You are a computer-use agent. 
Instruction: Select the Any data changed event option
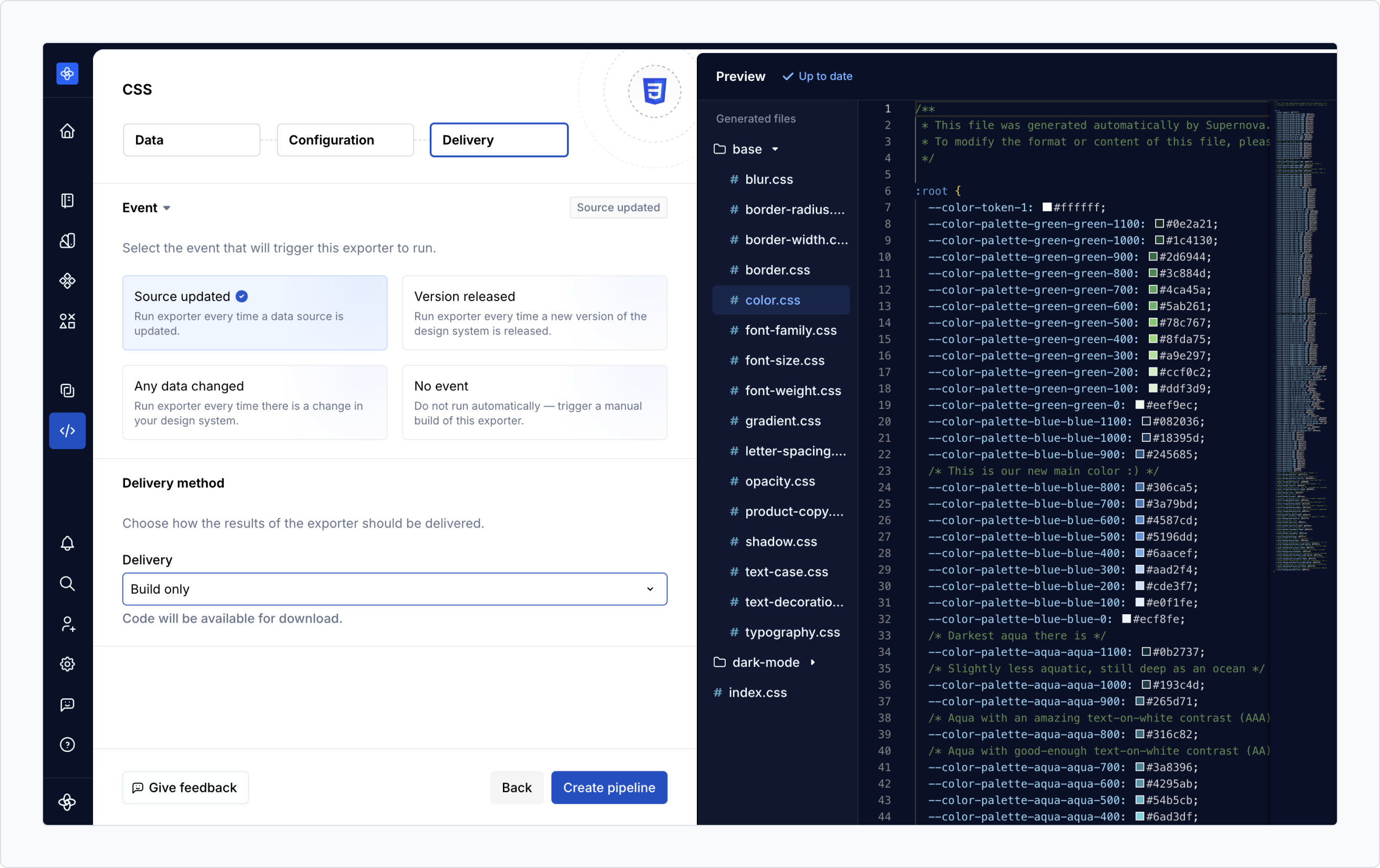[x=254, y=402]
